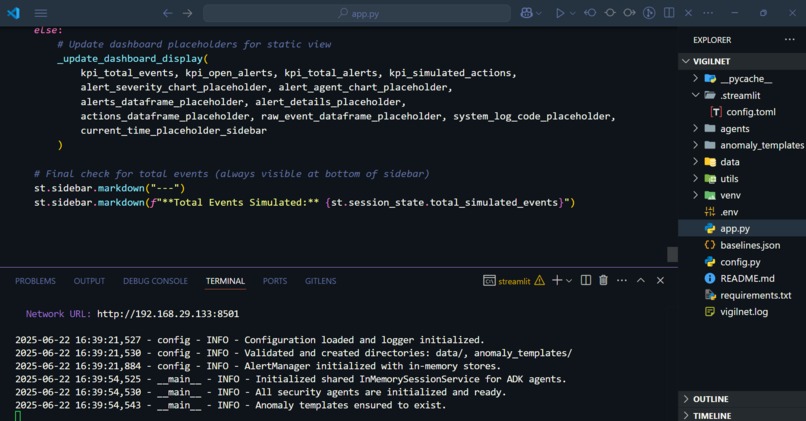Open the .env file
This screenshot has height=421, width=806.
point(742,212)
